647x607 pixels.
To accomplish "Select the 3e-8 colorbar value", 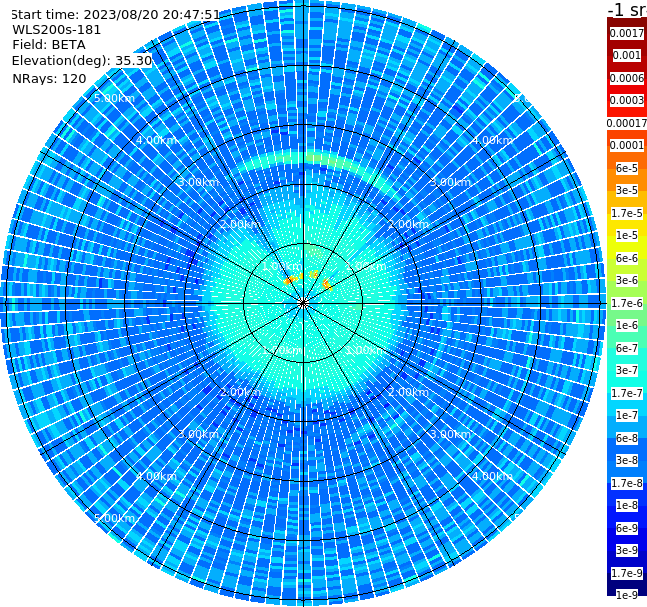I will [627, 460].
